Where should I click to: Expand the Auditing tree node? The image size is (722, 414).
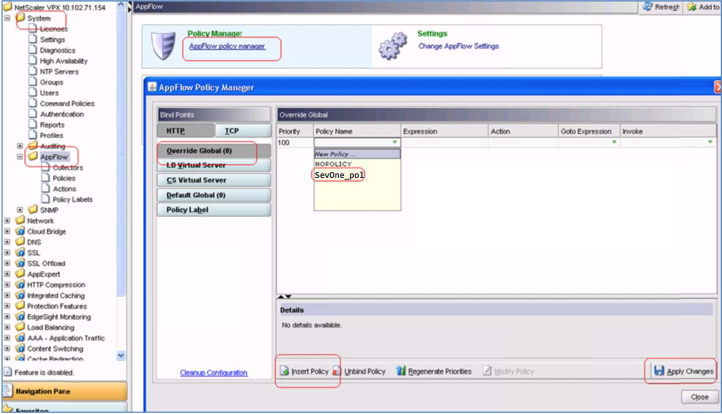20,146
